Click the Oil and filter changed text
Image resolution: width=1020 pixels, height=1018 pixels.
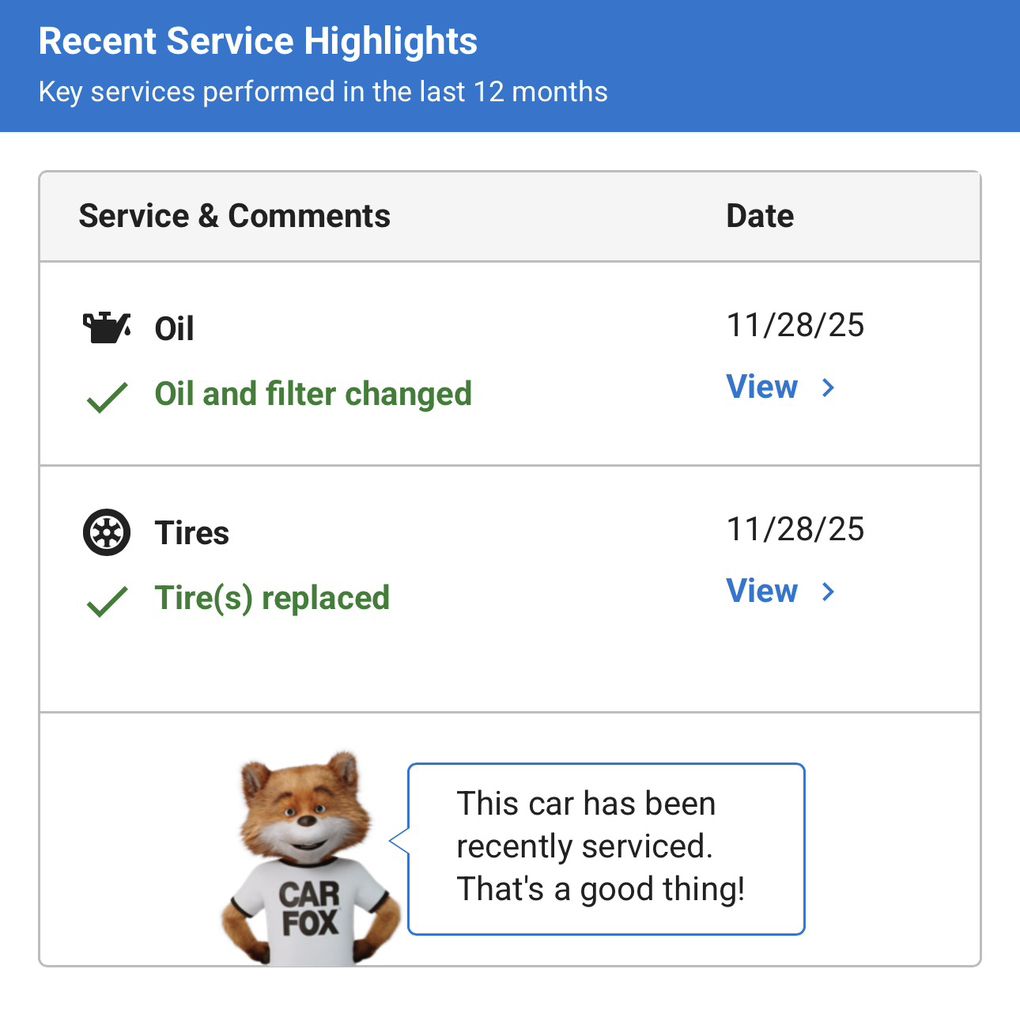click(313, 394)
